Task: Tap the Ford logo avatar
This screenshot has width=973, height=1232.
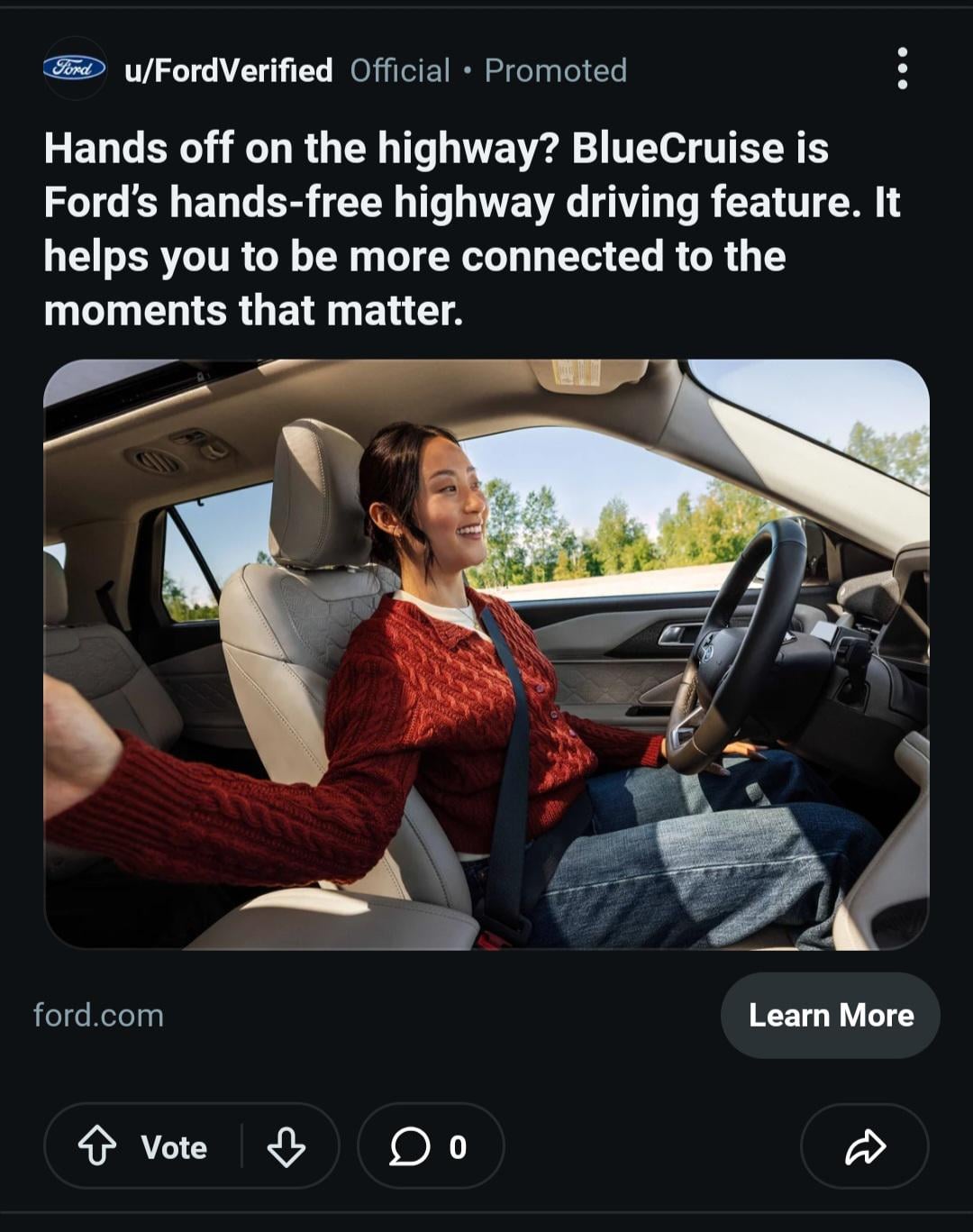Action: (75, 68)
